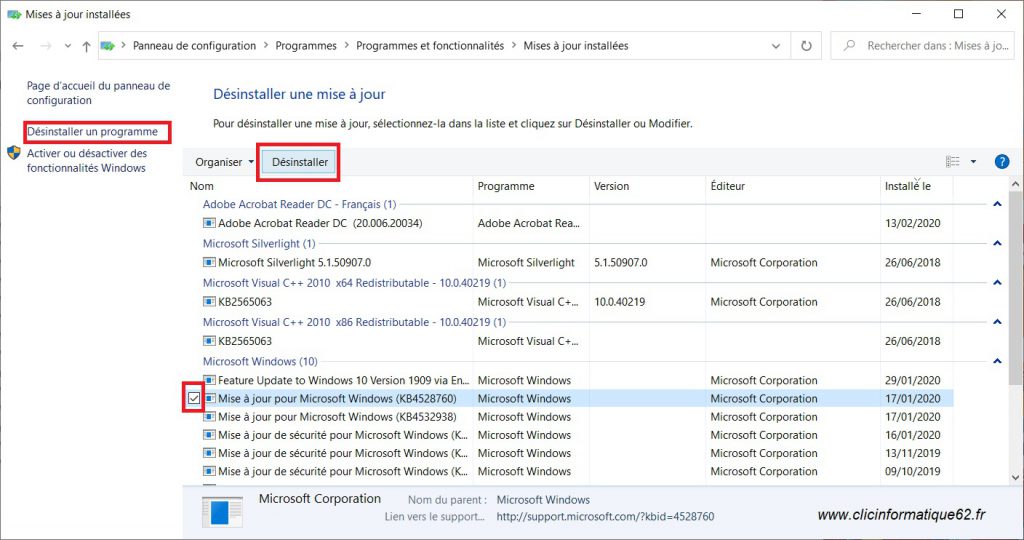This screenshot has height=540, width=1024.
Task: Collapse the Adobe Acrobat Reader DC group
Action: [x=997, y=204]
